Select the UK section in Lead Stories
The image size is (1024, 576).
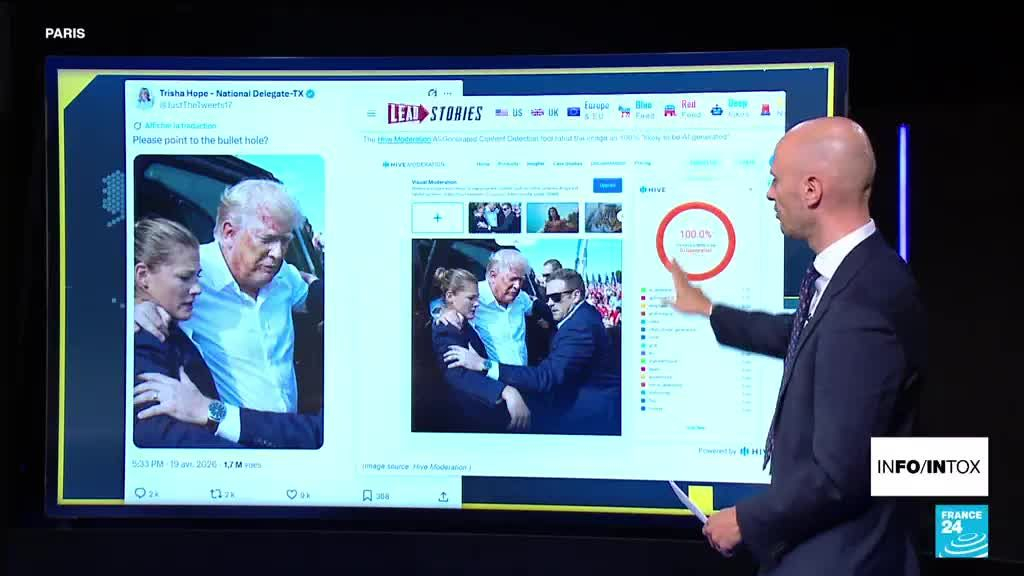pyautogui.click(x=545, y=113)
